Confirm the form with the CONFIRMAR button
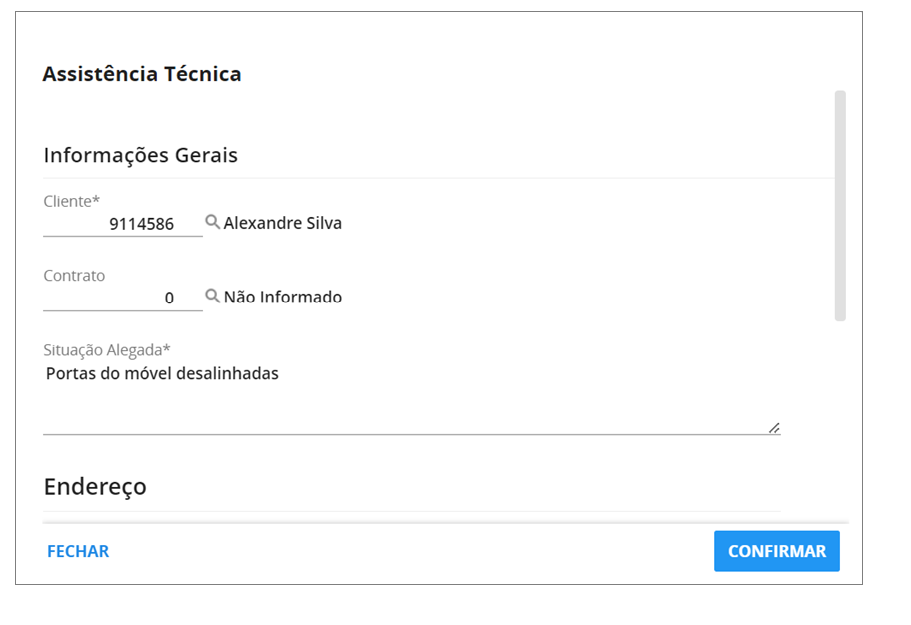 [x=777, y=551]
